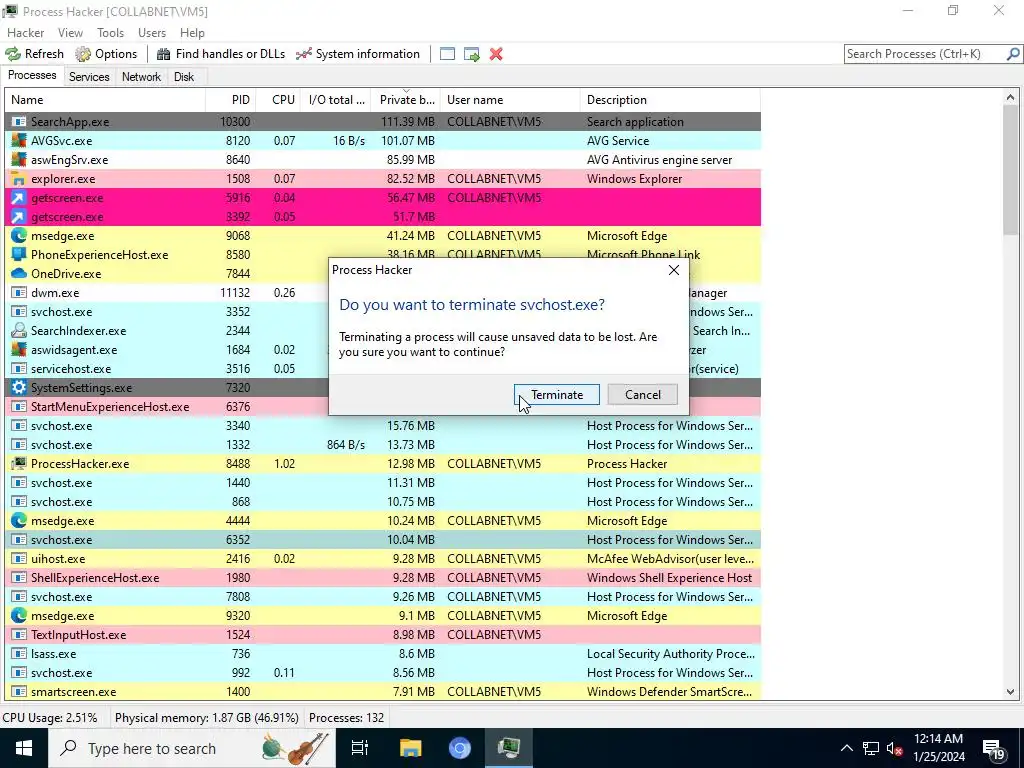The height and width of the screenshot is (768, 1024).
Task: Select the uihost.exe process row
Action: point(383,559)
